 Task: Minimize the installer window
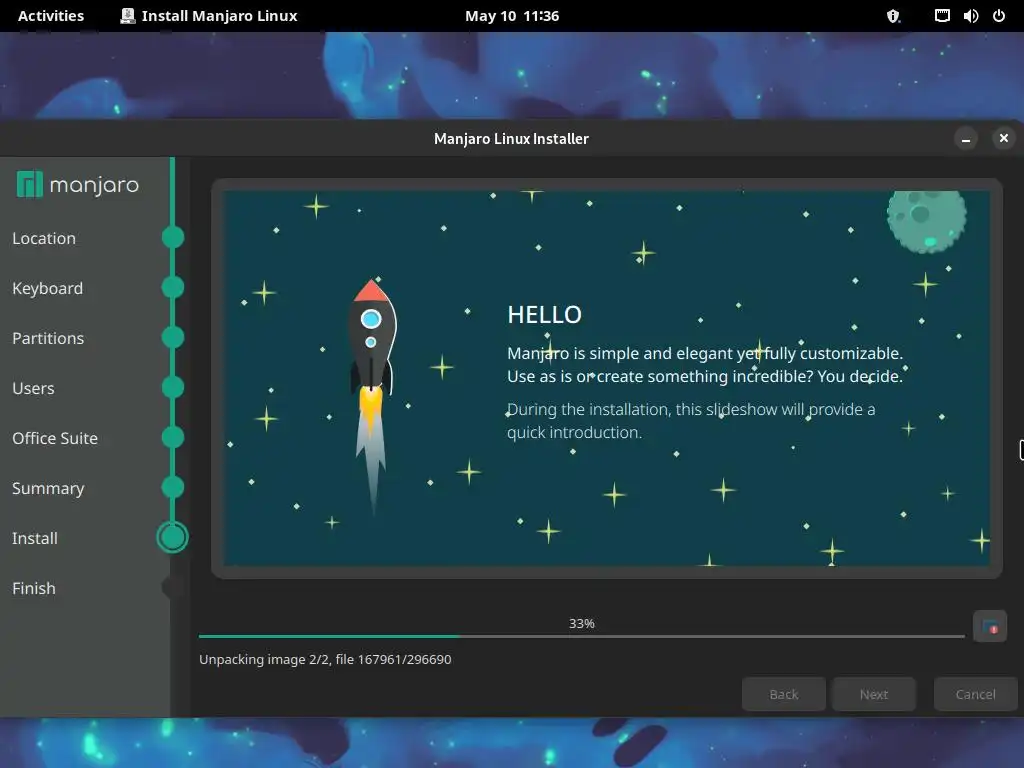click(966, 138)
